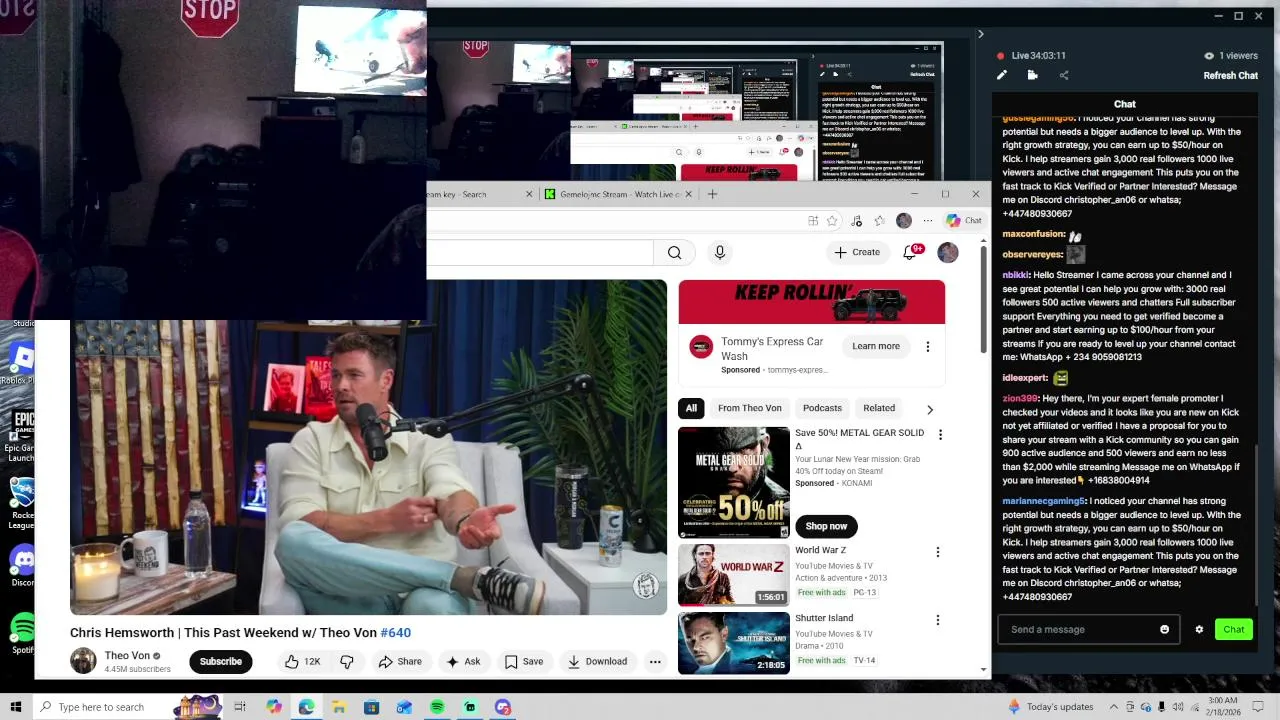
Task: Open the Edge browser profile avatar
Action: click(904, 221)
